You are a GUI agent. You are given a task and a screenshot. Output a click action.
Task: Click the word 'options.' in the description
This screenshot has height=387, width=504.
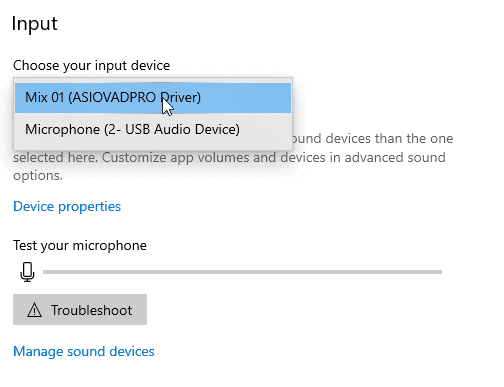[38, 176]
